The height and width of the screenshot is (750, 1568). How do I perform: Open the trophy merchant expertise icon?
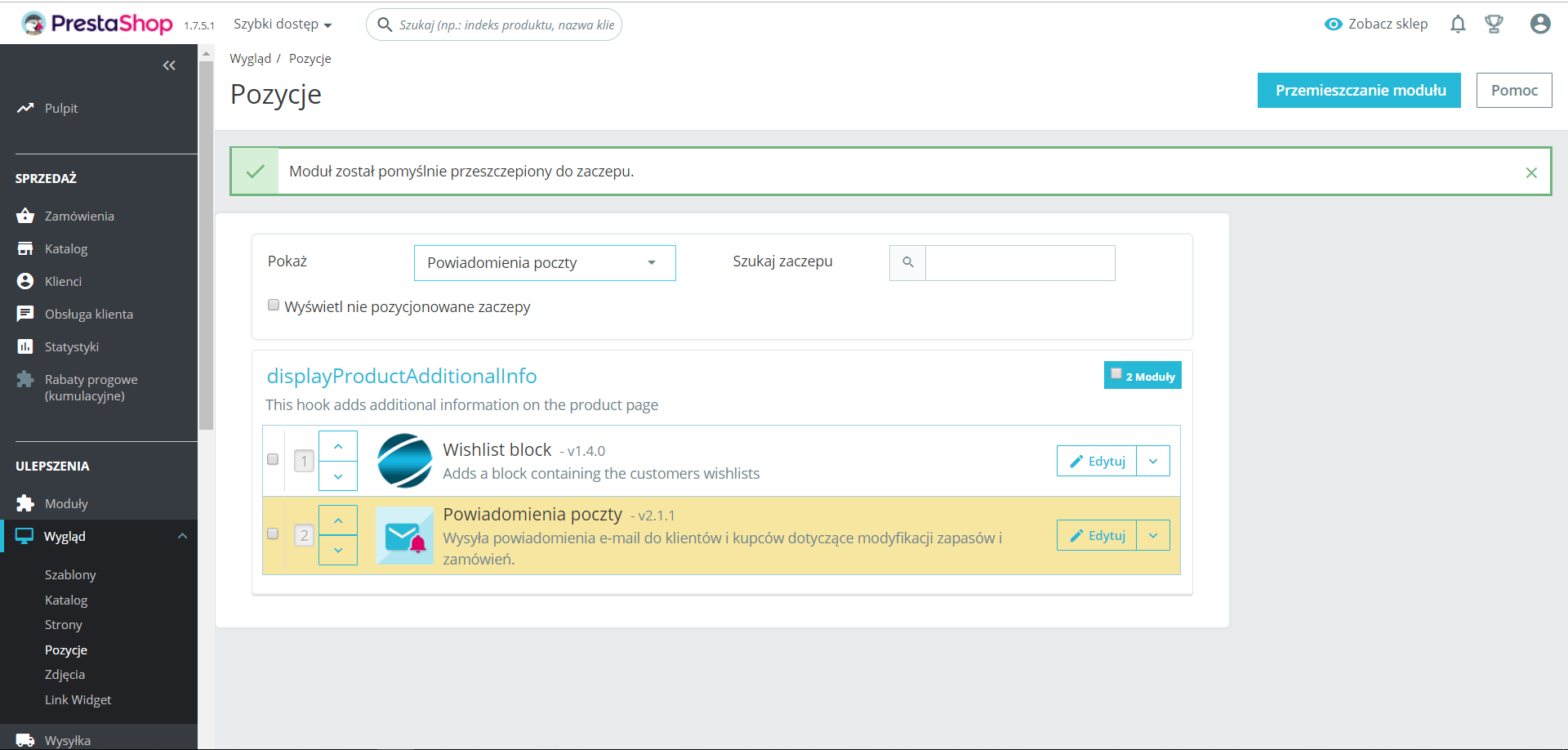[1494, 25]
